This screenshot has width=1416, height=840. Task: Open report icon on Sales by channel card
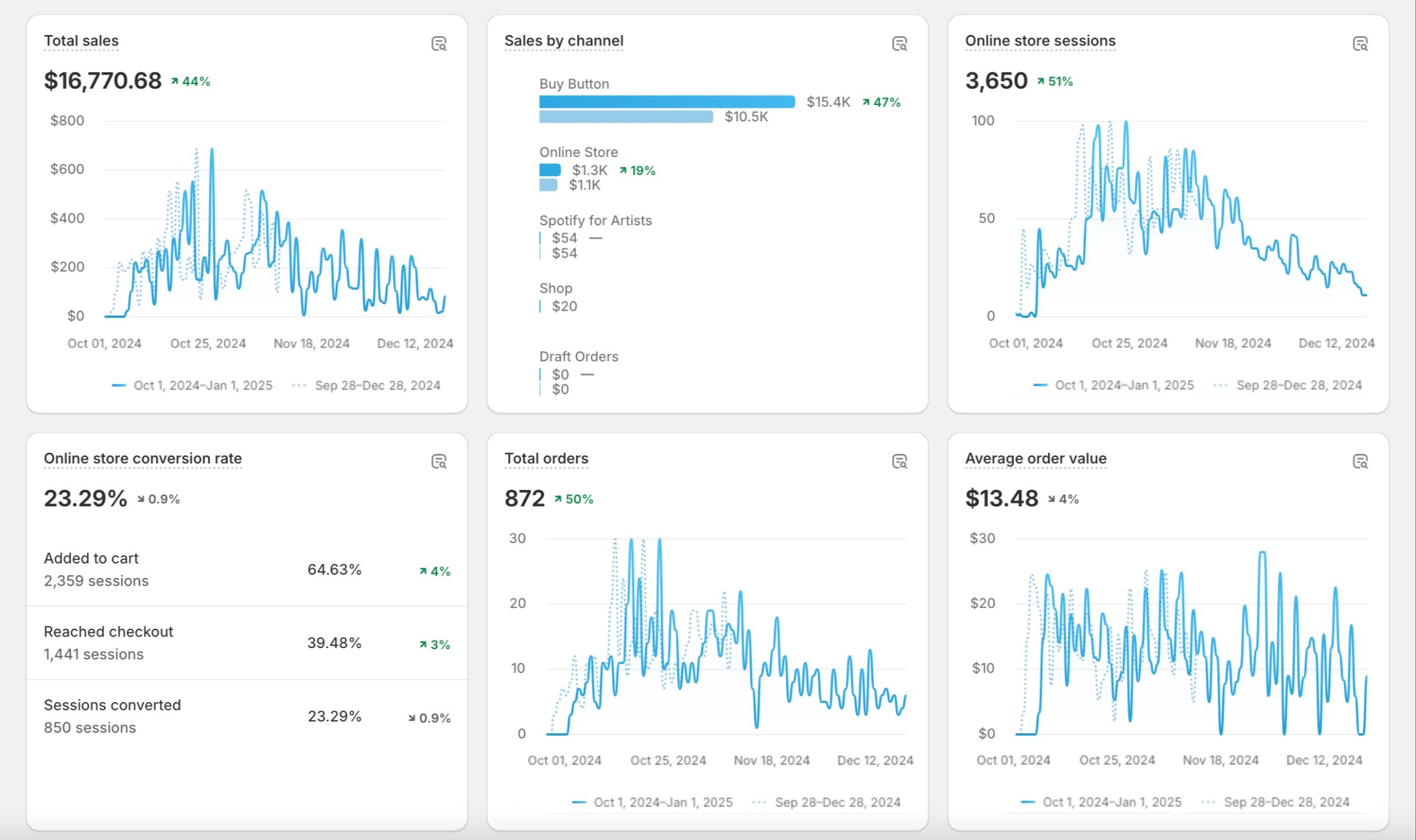899,44
